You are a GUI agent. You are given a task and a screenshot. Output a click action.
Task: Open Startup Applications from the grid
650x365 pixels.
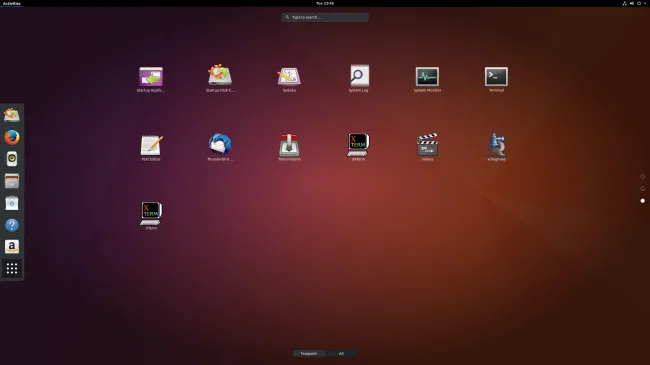(151, 79)
